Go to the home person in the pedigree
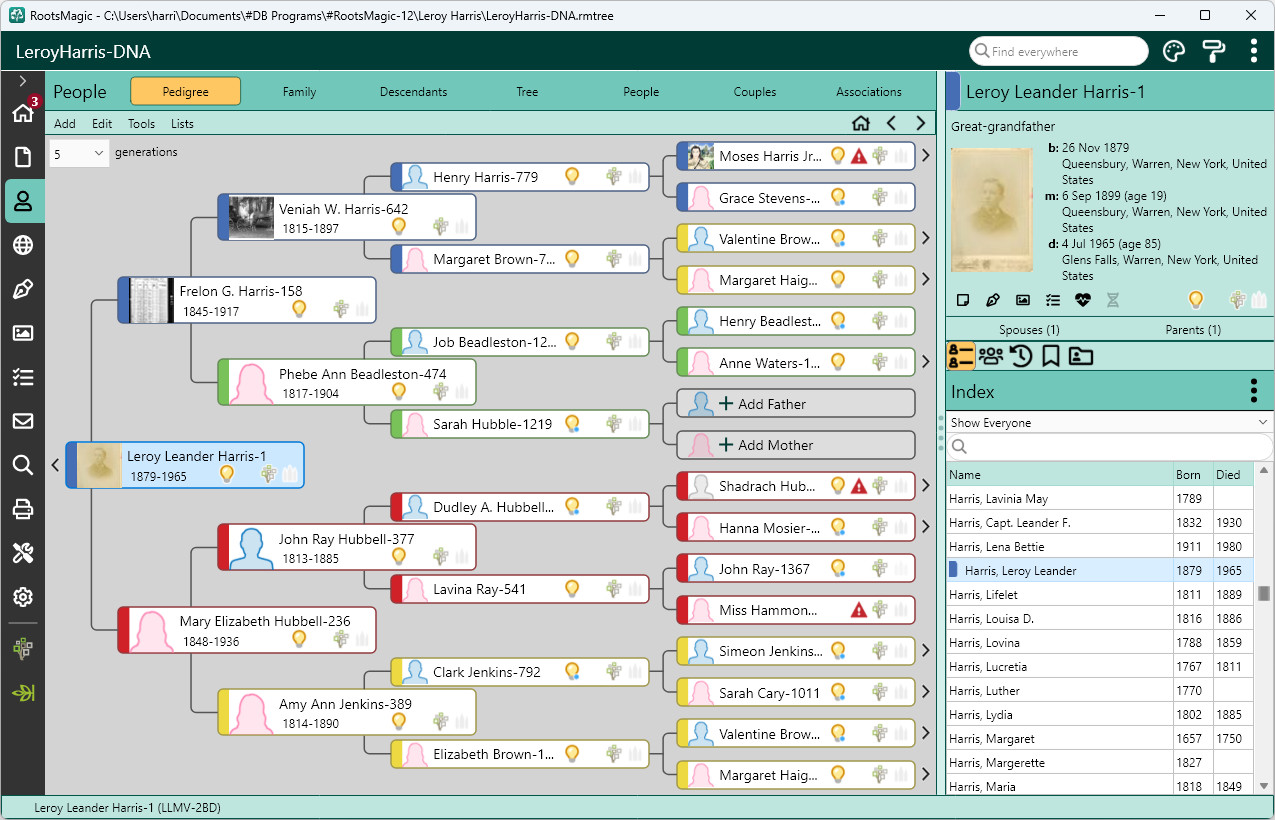 (860, 124)
